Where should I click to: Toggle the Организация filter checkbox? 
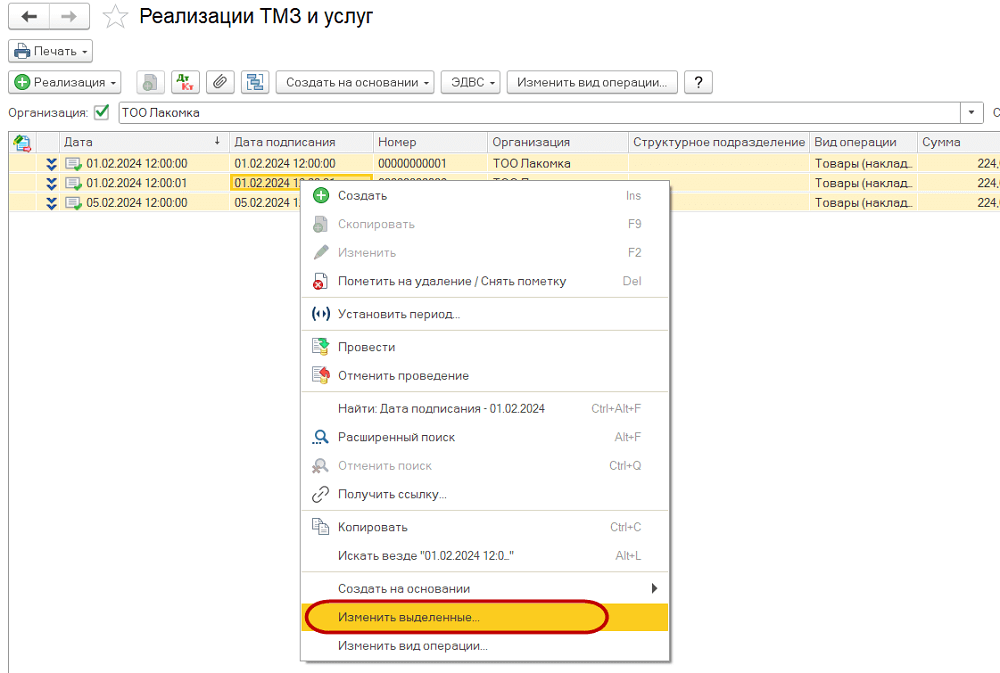[x=101, y=112]
